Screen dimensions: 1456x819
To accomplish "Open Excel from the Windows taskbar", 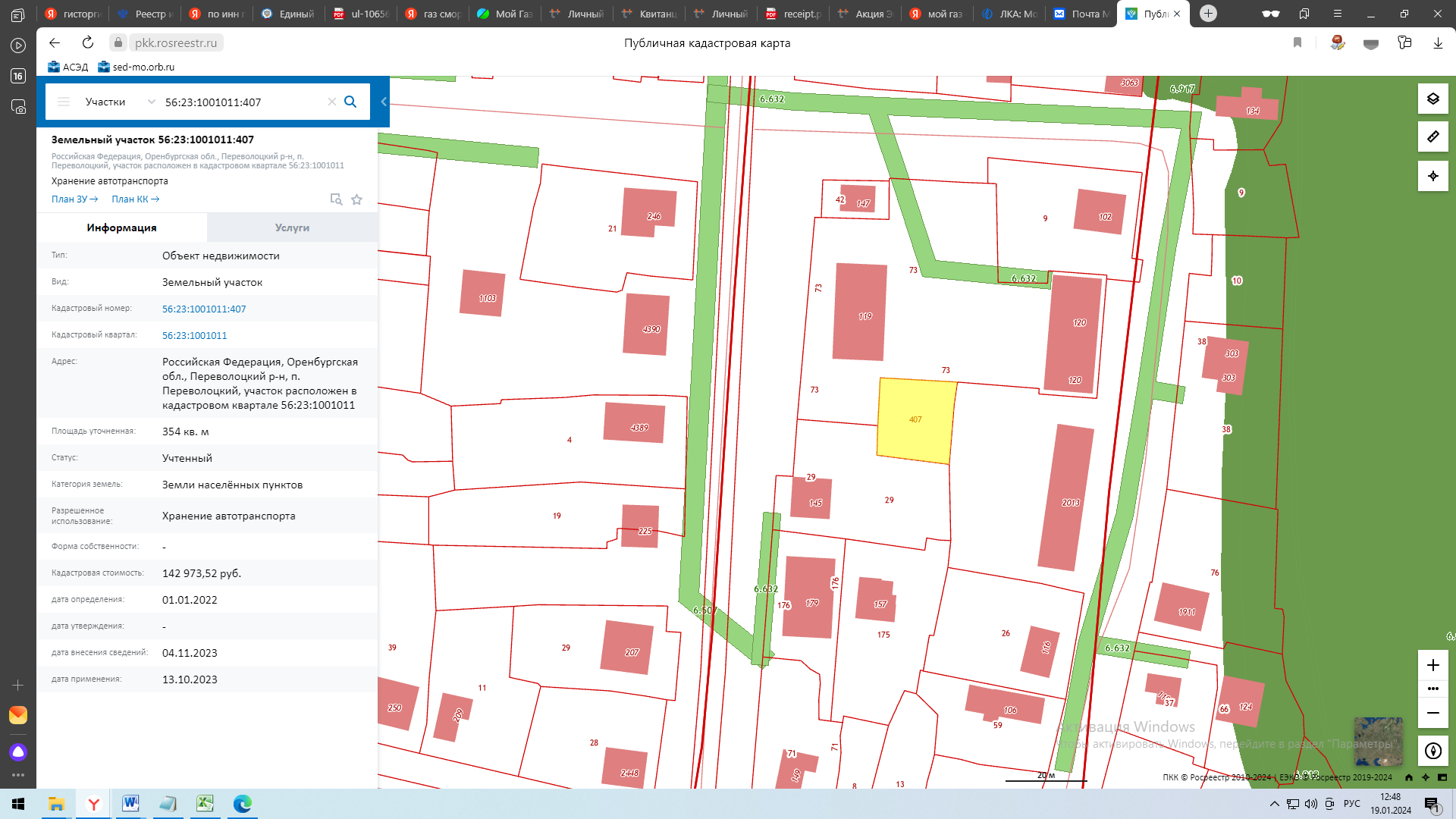I will [x=205, y=804].
